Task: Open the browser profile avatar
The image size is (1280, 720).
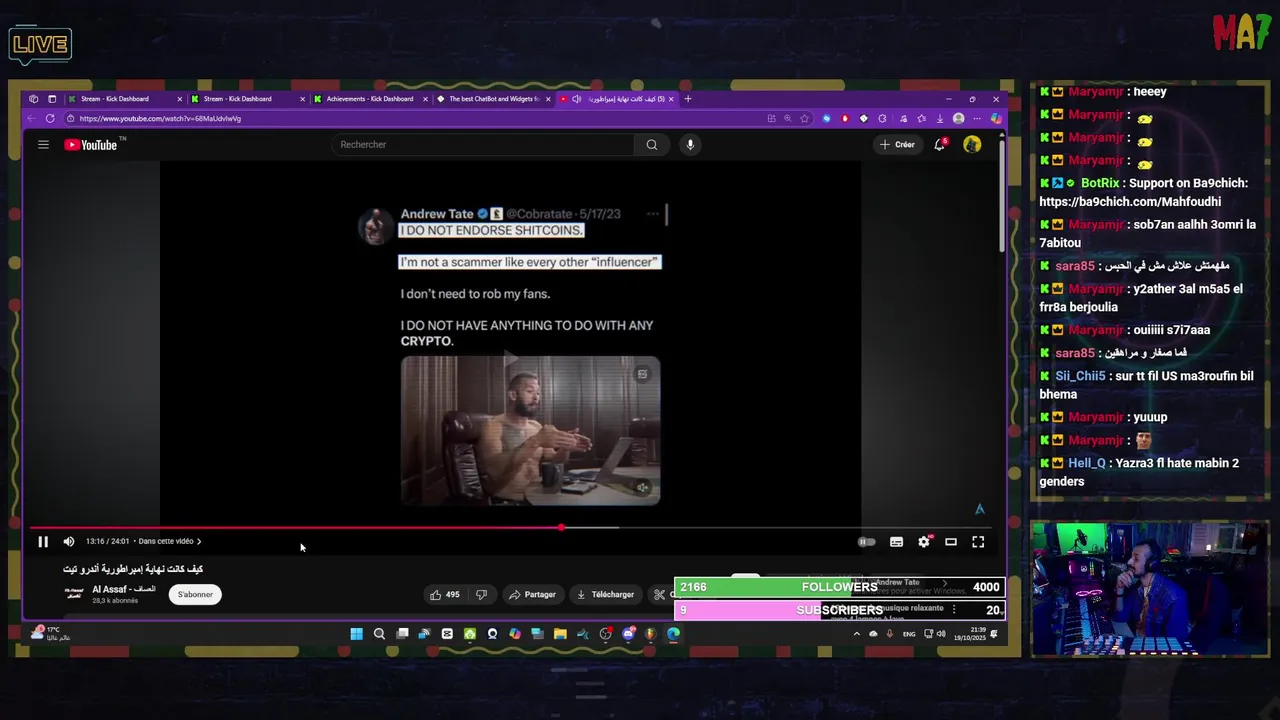Action: click(959, 118)
